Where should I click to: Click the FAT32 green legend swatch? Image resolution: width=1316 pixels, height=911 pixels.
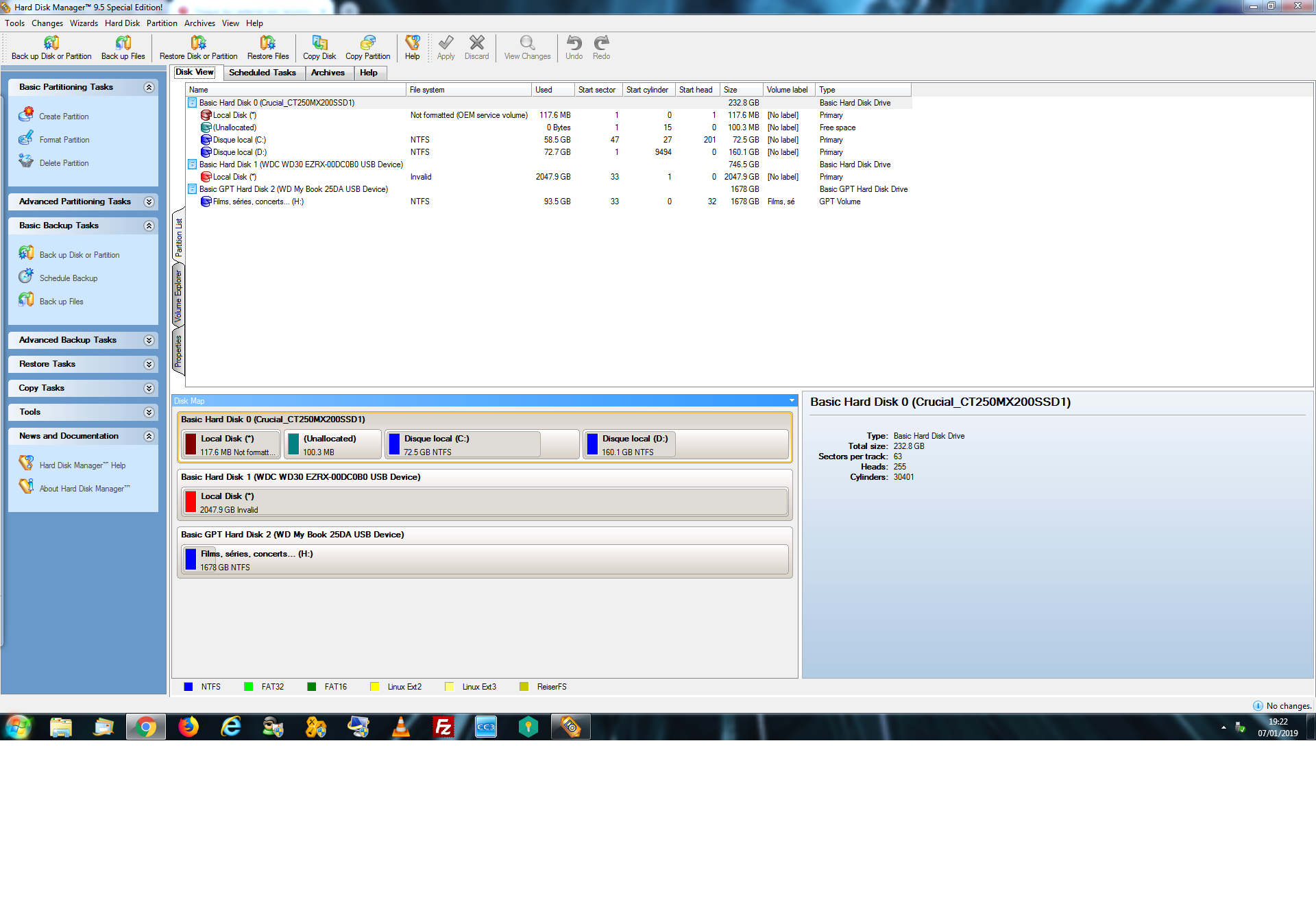tap(249, 687)
